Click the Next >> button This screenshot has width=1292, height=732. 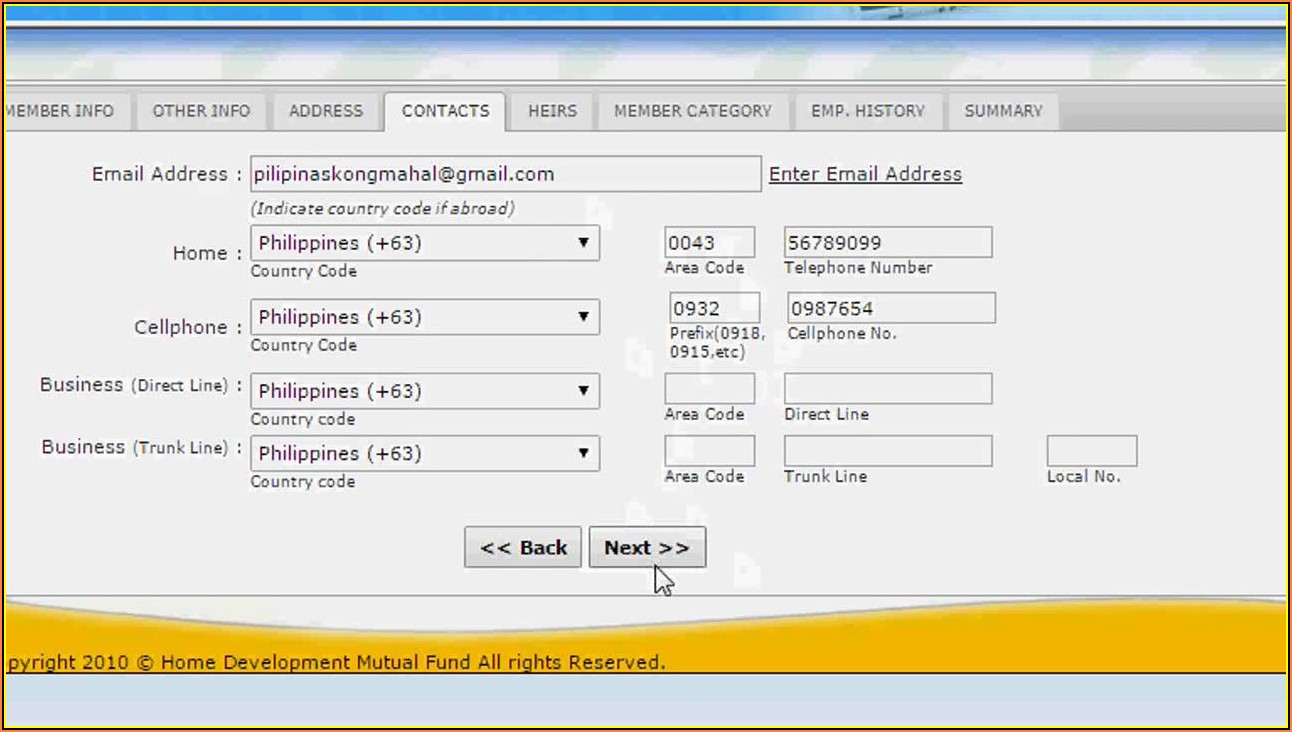(x=647, y=548)
